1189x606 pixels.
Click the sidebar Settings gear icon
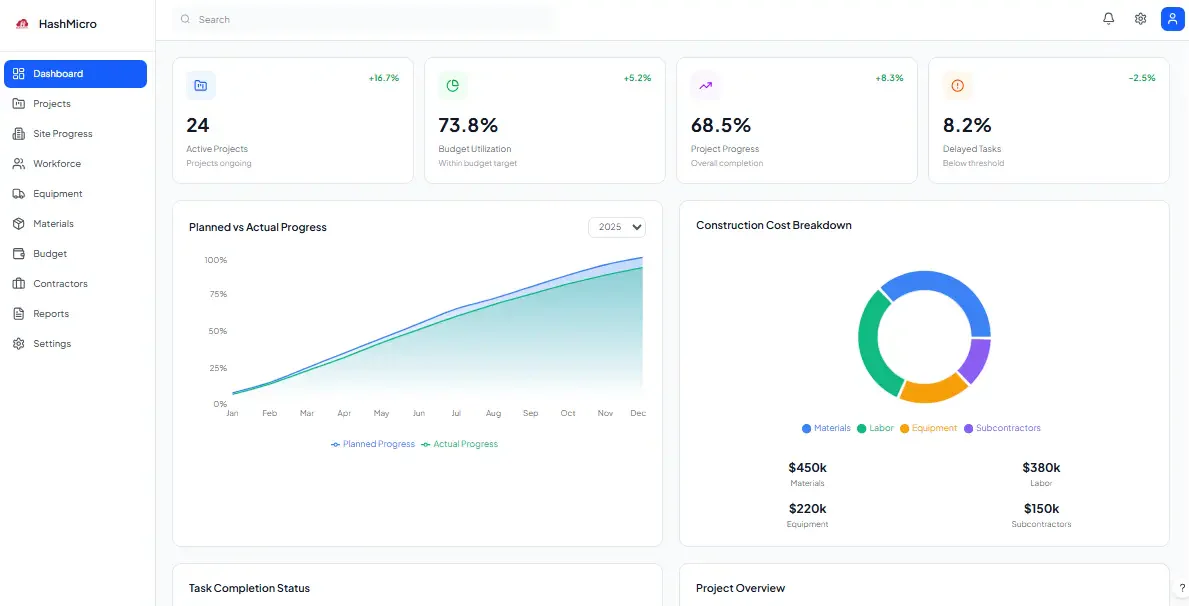pyautogui.click(x=19, y=344)
